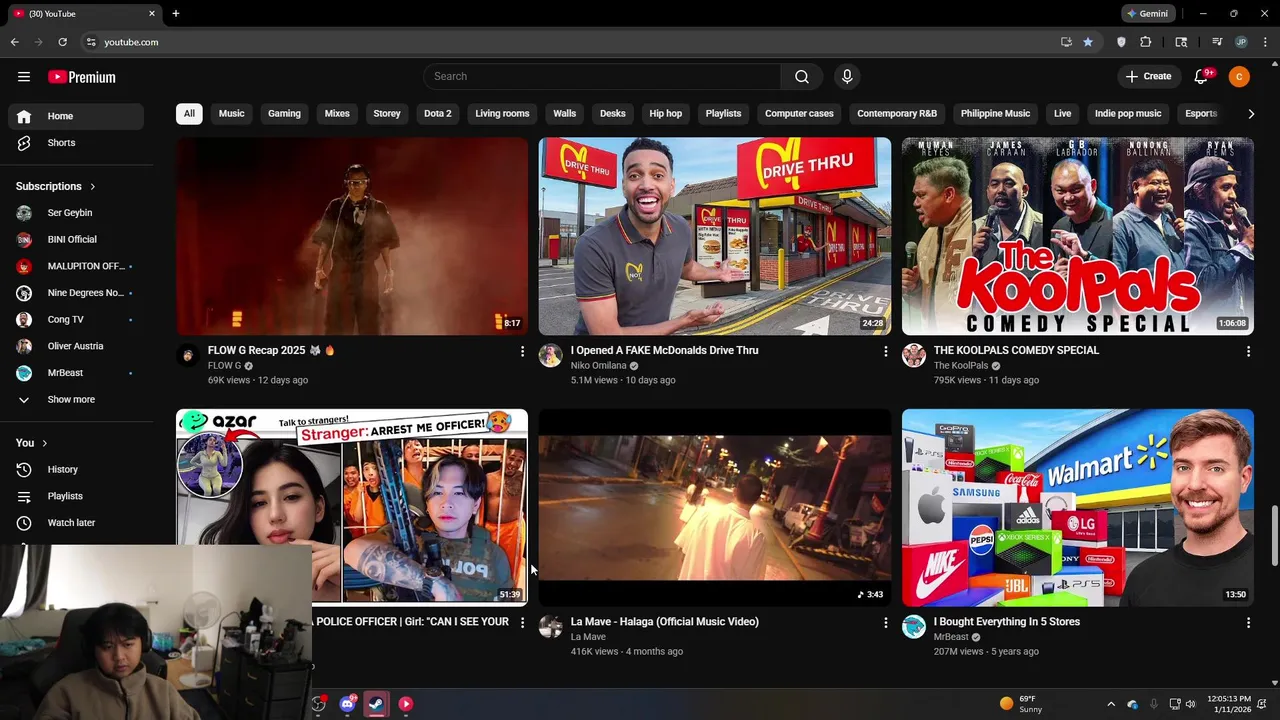This screenshot has height=720, width=1280.
Task: Reload the page in Chrome
Action: [62, 42]
